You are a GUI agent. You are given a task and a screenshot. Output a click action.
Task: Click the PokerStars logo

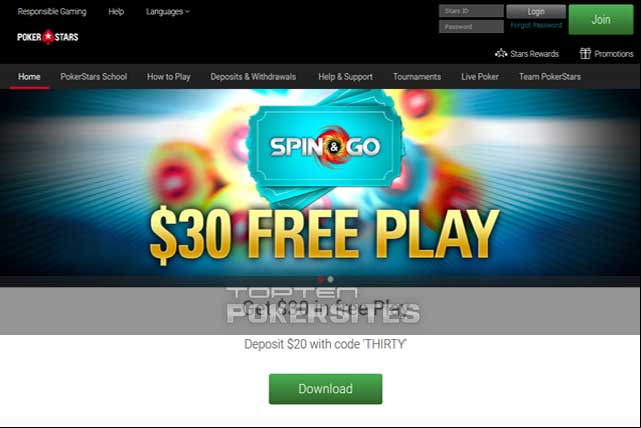(48, 37)
